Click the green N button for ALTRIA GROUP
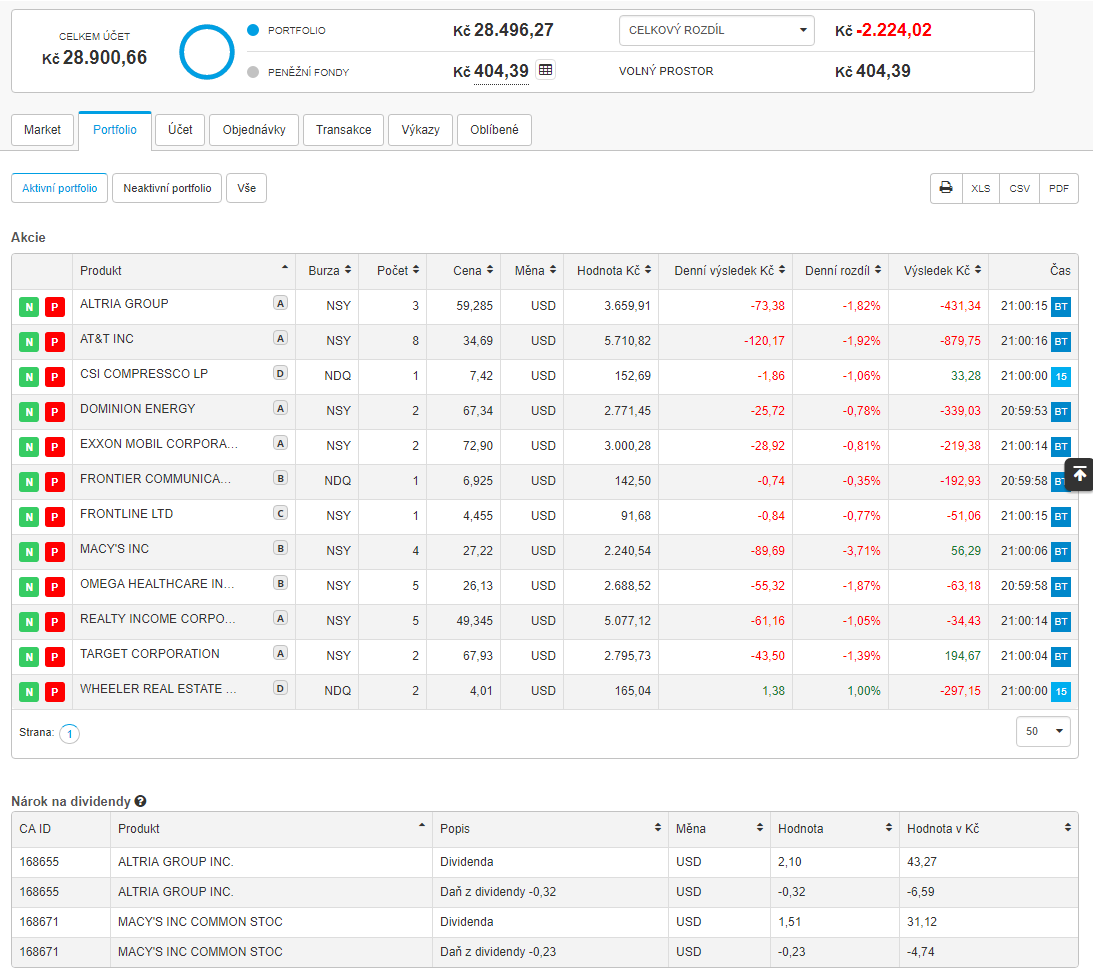 (x=29, y=307)
